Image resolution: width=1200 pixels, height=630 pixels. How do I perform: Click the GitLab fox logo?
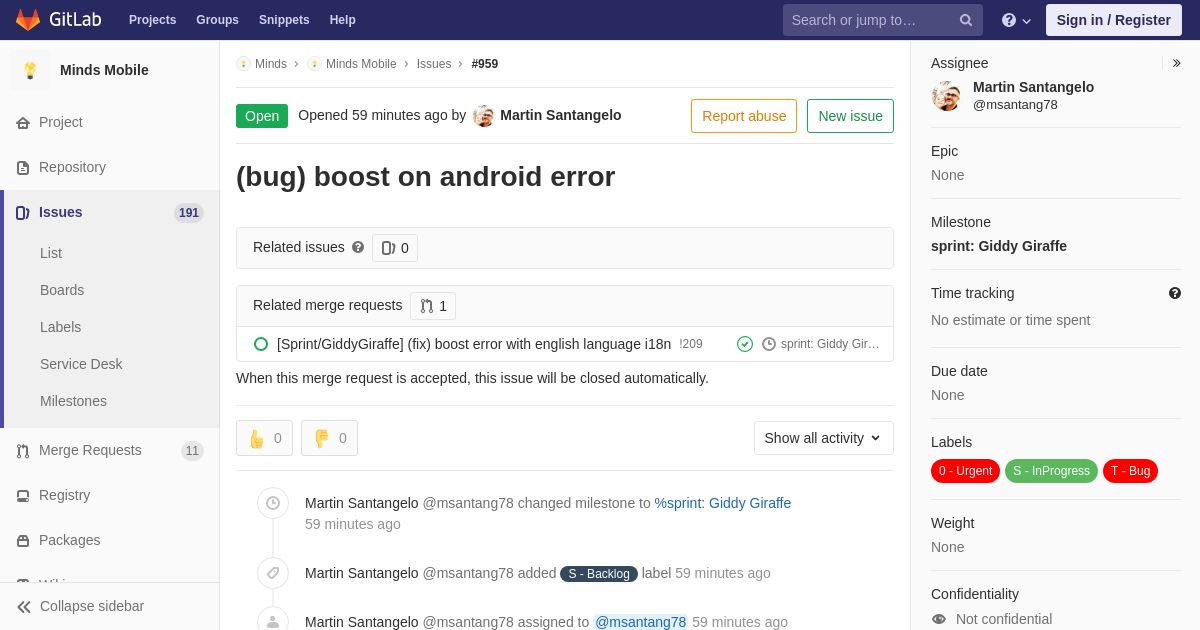click(28, 19)
